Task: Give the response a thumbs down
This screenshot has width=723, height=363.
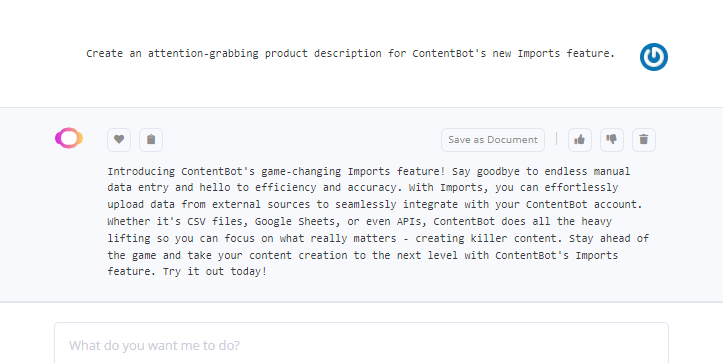Action: click(x=612, y=140)
